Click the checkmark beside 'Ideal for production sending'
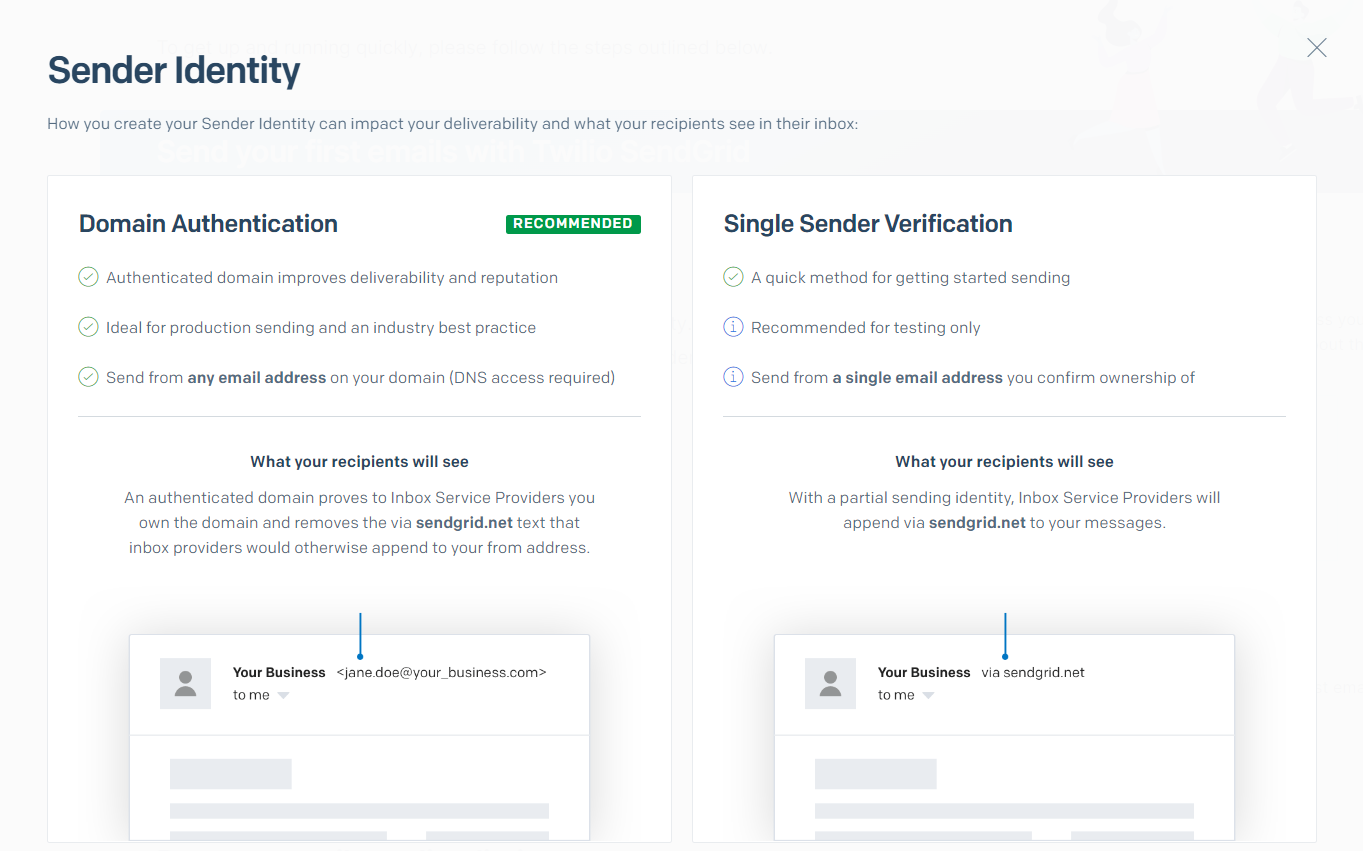The height and width of the screenshot is (851, 1363). (x=88, y=327)
